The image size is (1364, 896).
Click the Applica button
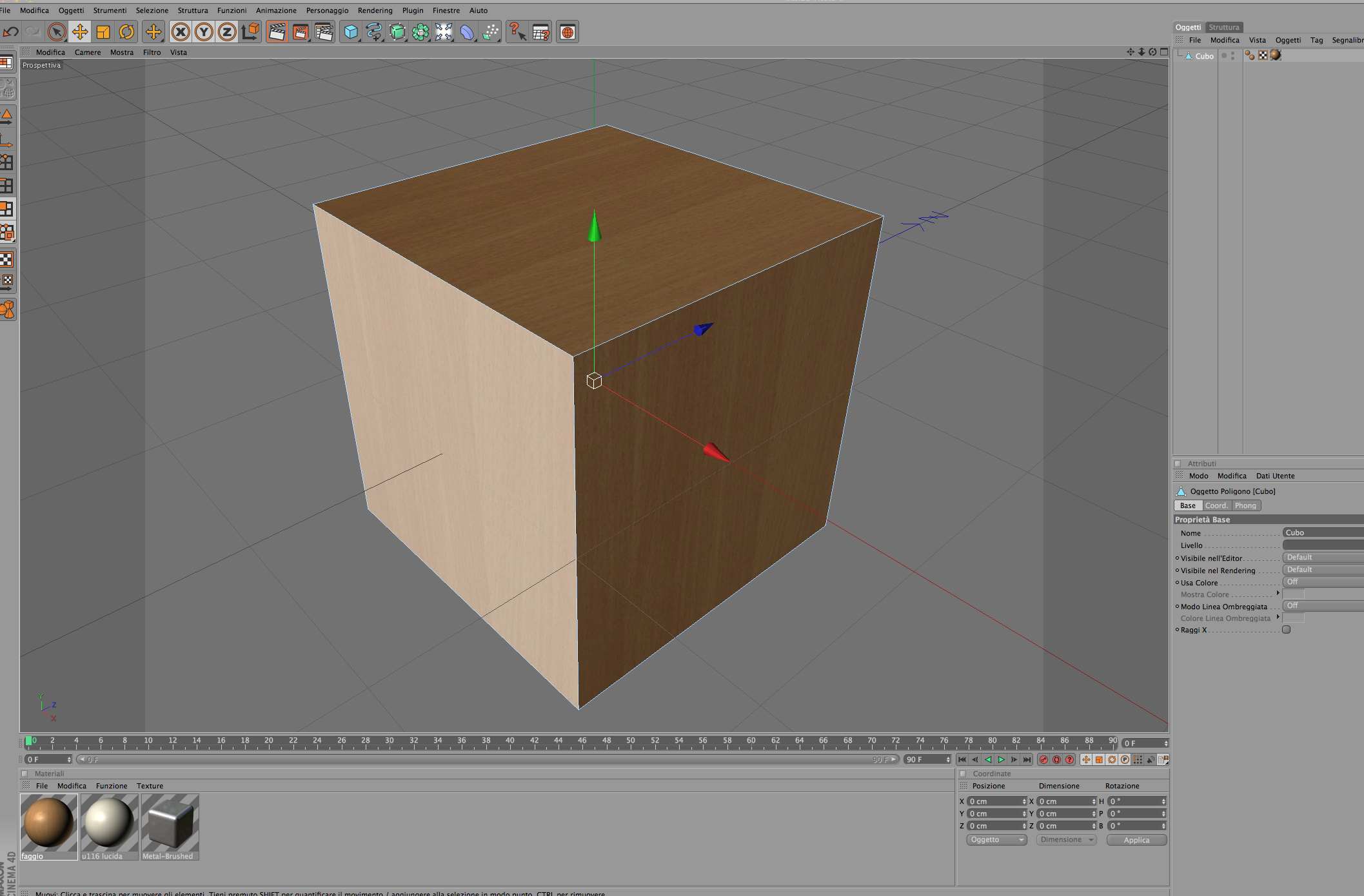(x=1136, y=840)
